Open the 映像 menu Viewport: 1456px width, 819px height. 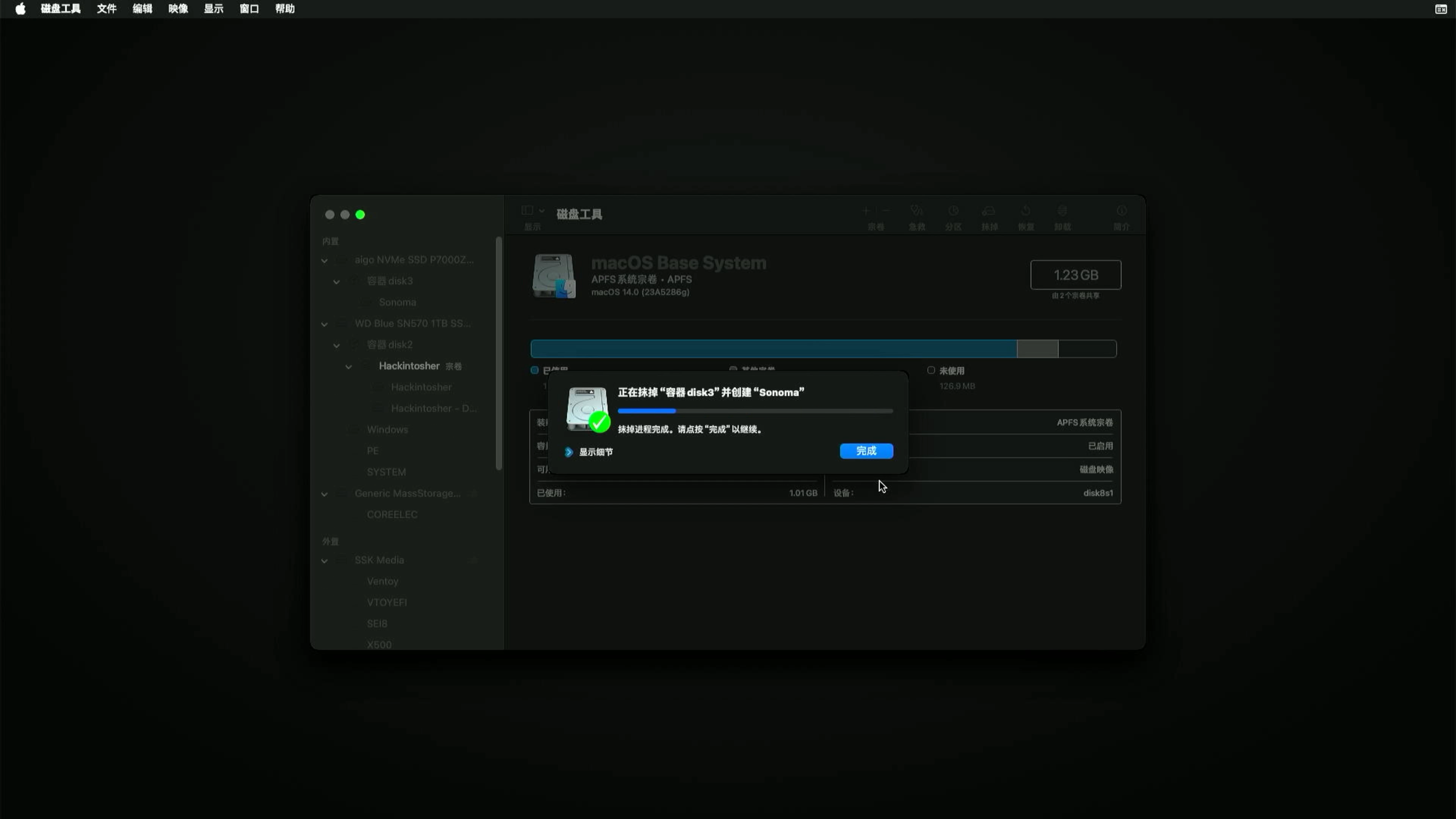coord(178,8)
